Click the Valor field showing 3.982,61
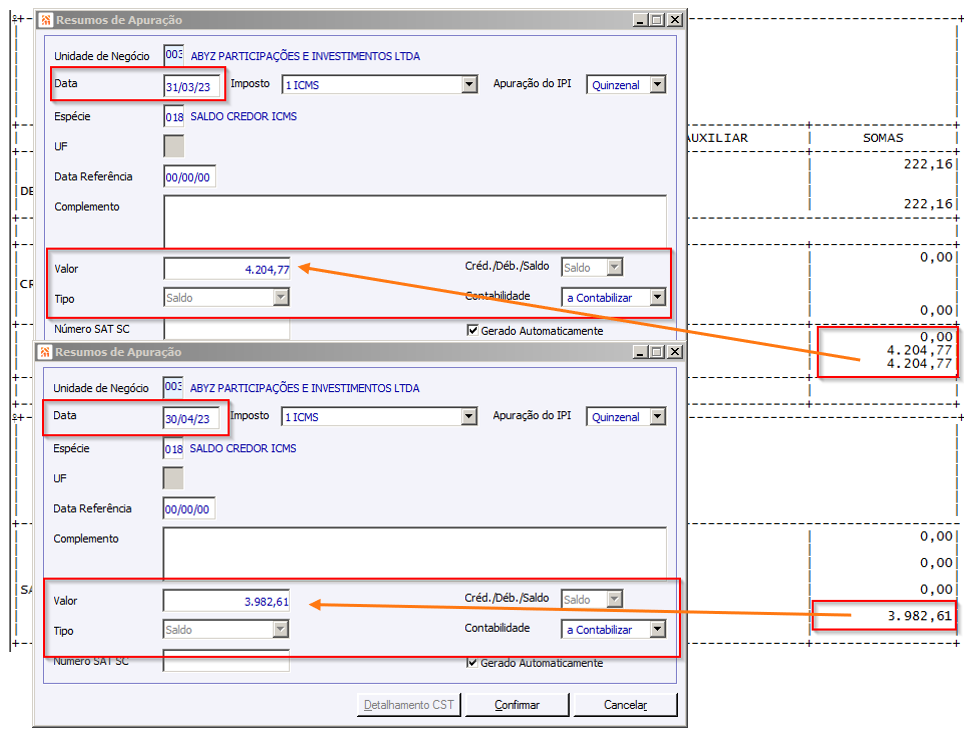The width and height of the screenshot is (967, 733). tap(226, 601)
